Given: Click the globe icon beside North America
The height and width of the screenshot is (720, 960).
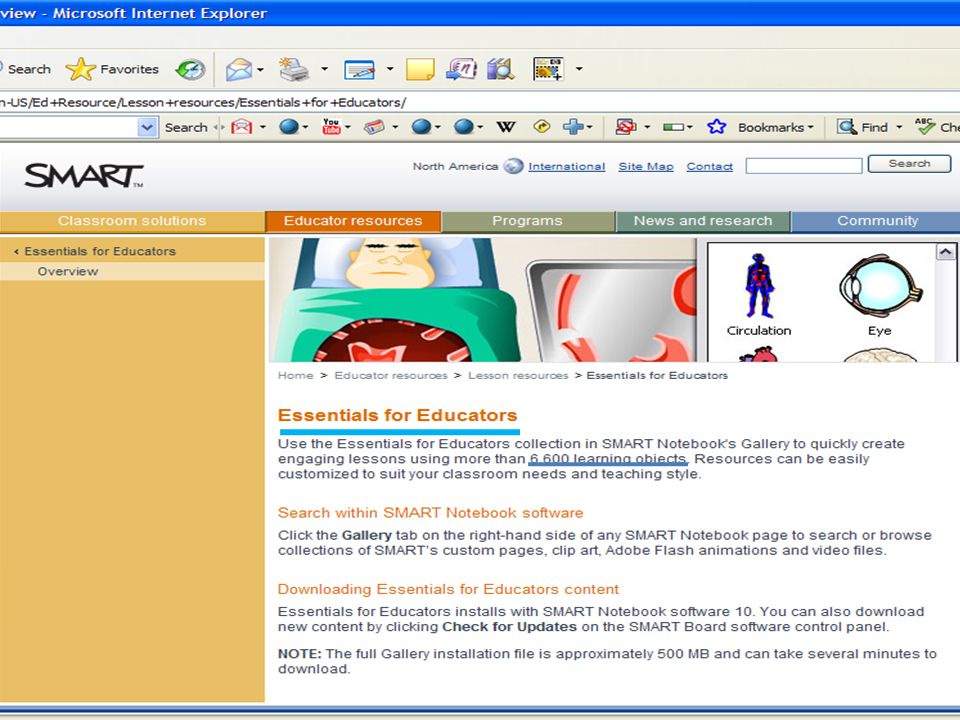Looking at the screenshot, I should point(513,166).
